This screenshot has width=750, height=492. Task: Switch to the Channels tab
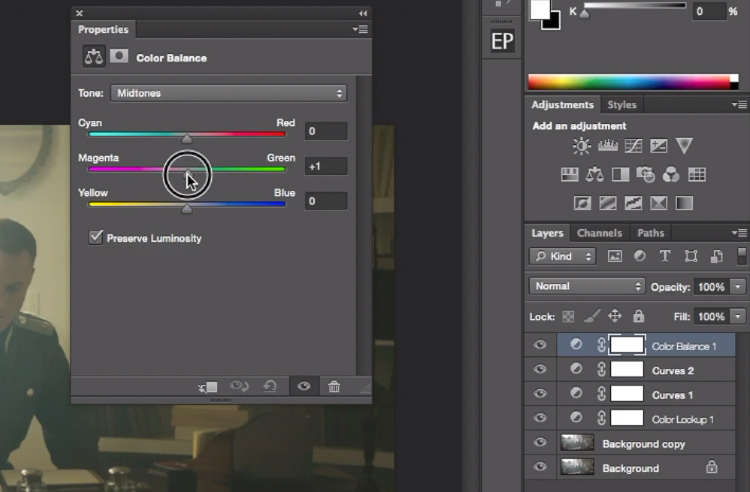click(599, 233)
